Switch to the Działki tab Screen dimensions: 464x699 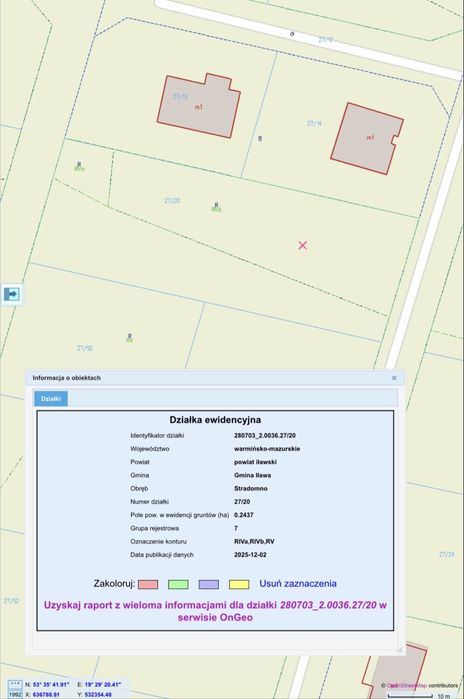point(51,399)
